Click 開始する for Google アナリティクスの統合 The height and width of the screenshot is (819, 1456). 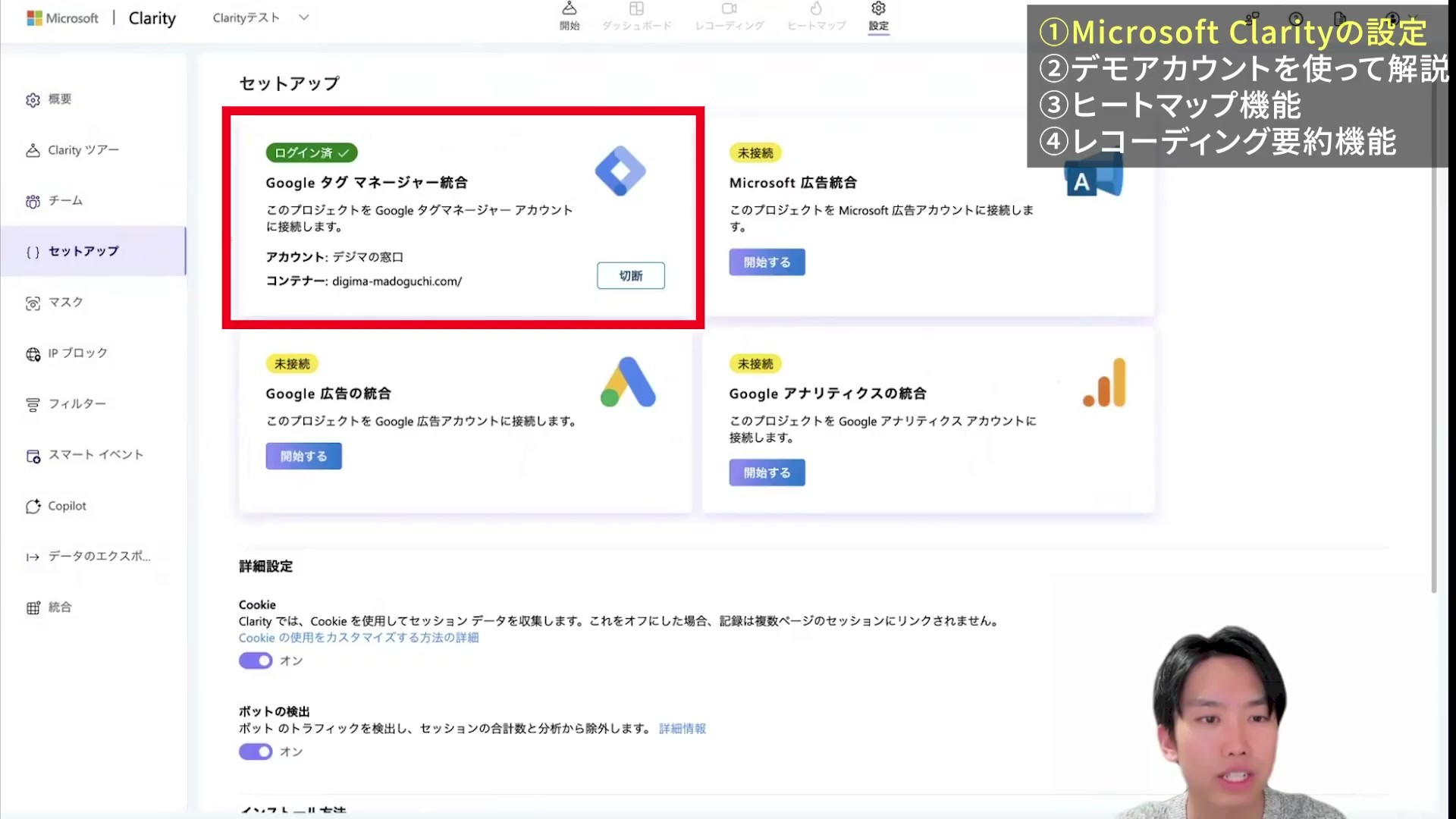pyautogui.click(x=767, y=473)
